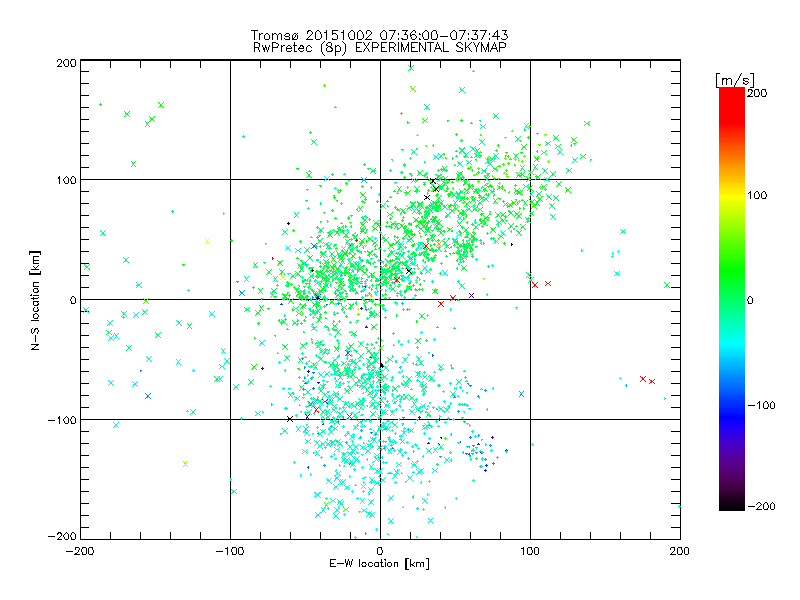This screenshot has height=600, width=800.
Task: Click the colorbar label '200'
Action: tap(757, 93)
